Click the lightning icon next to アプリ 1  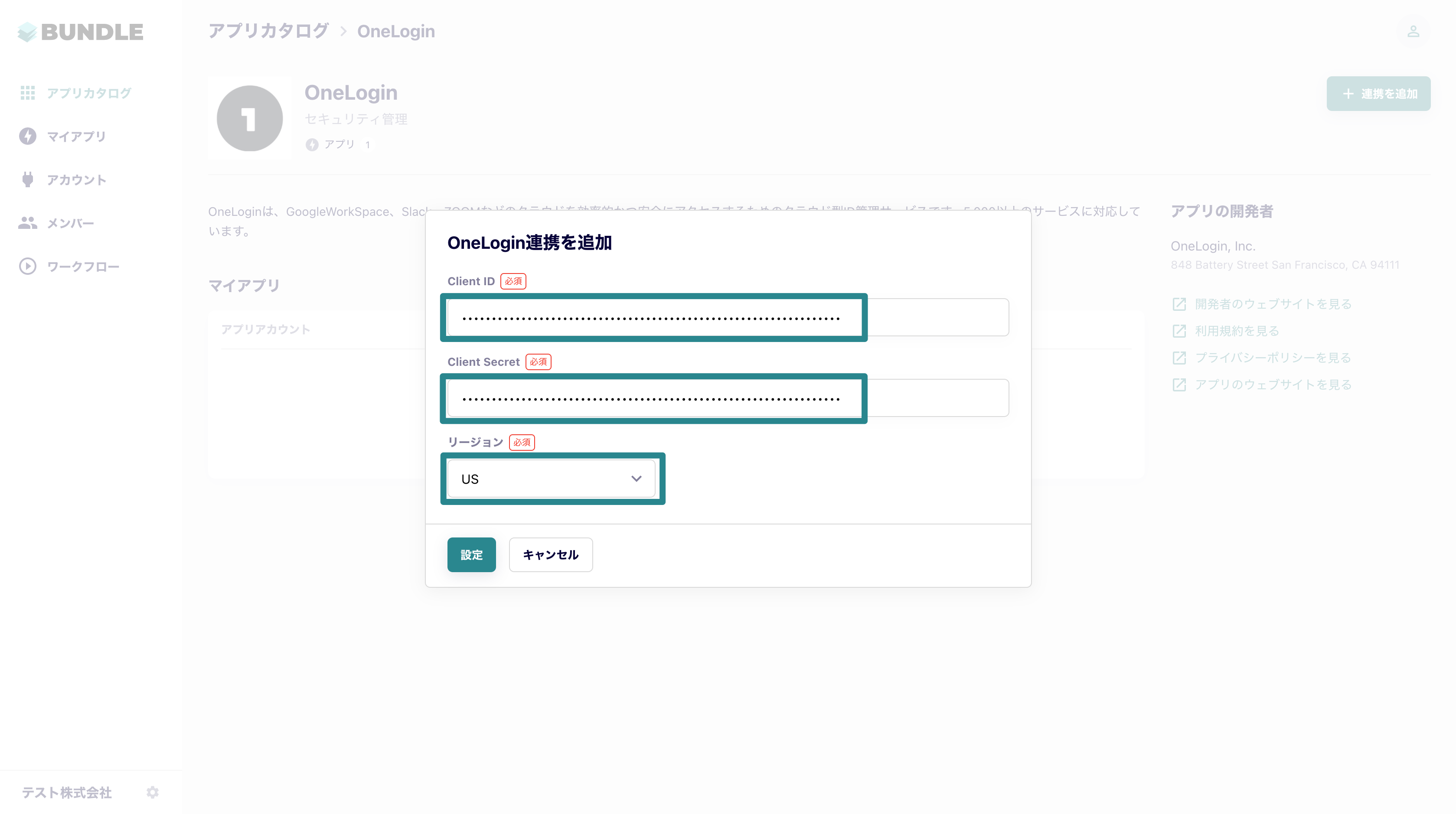tap(312, 145)
